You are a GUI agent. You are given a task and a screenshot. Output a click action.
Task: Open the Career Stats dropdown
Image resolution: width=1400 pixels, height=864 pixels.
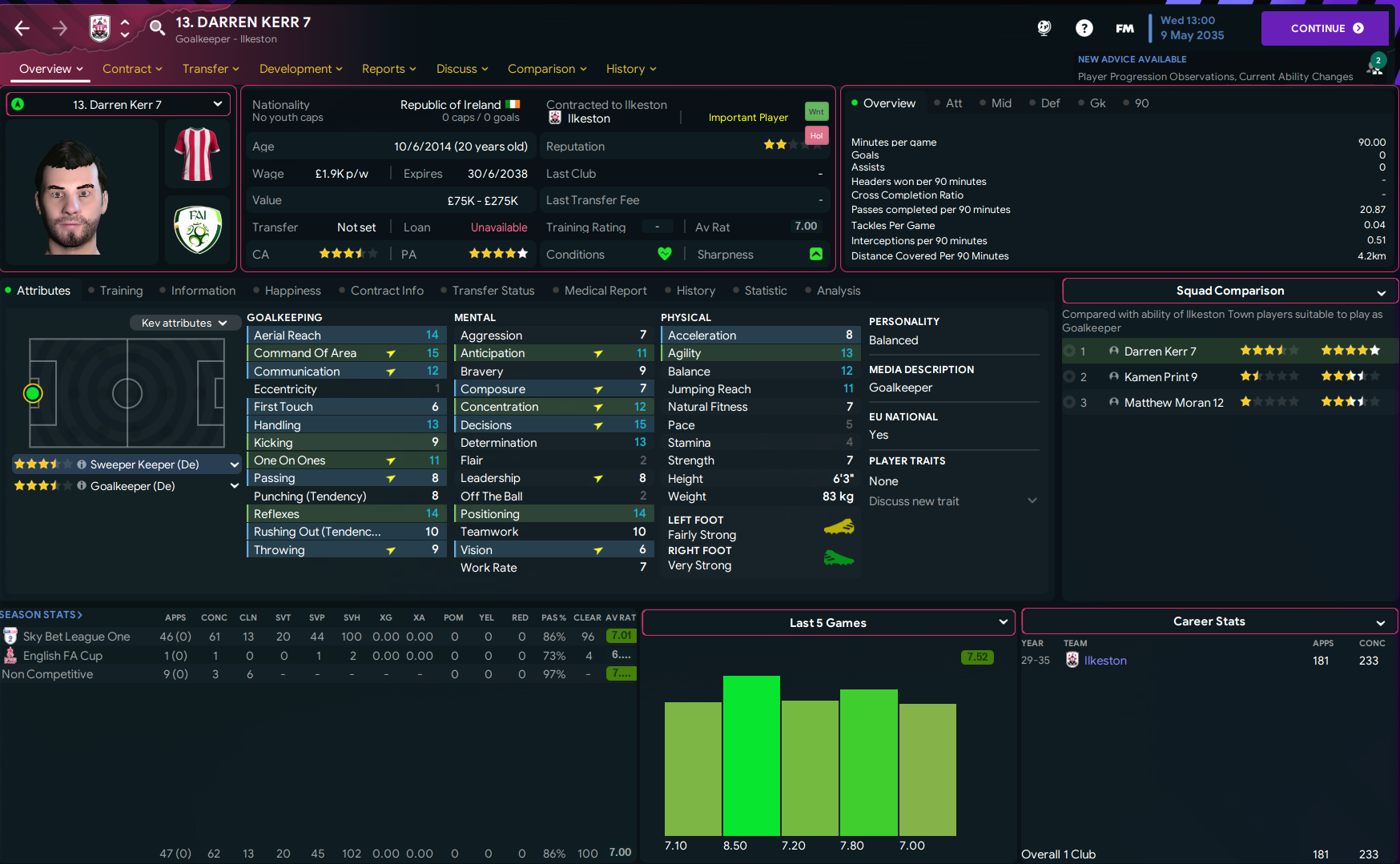tap(1209, 621)
